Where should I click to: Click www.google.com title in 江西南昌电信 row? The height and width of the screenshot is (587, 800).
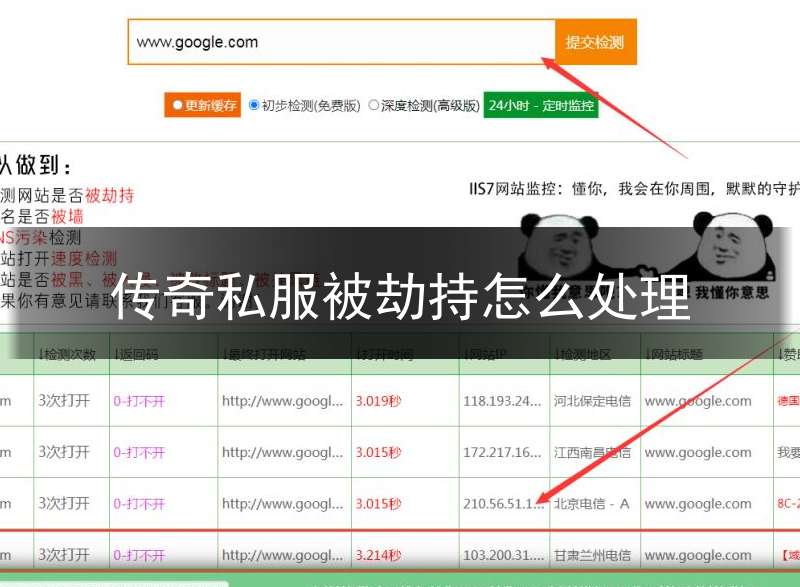(x=698, y=452)
